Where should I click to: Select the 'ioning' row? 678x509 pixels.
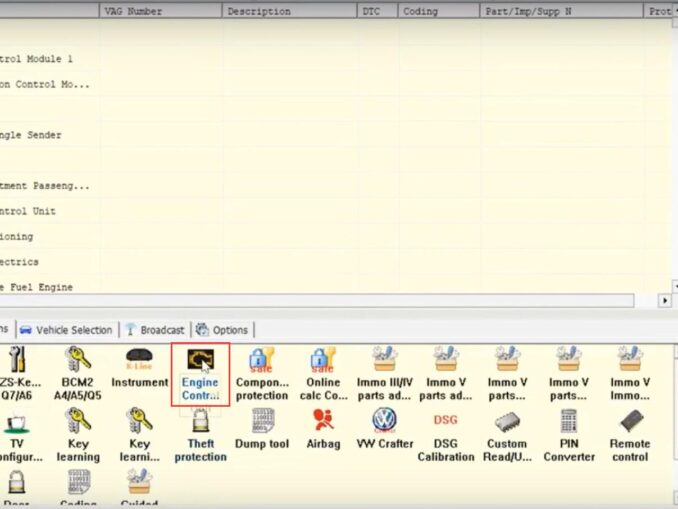pos(335,237)
